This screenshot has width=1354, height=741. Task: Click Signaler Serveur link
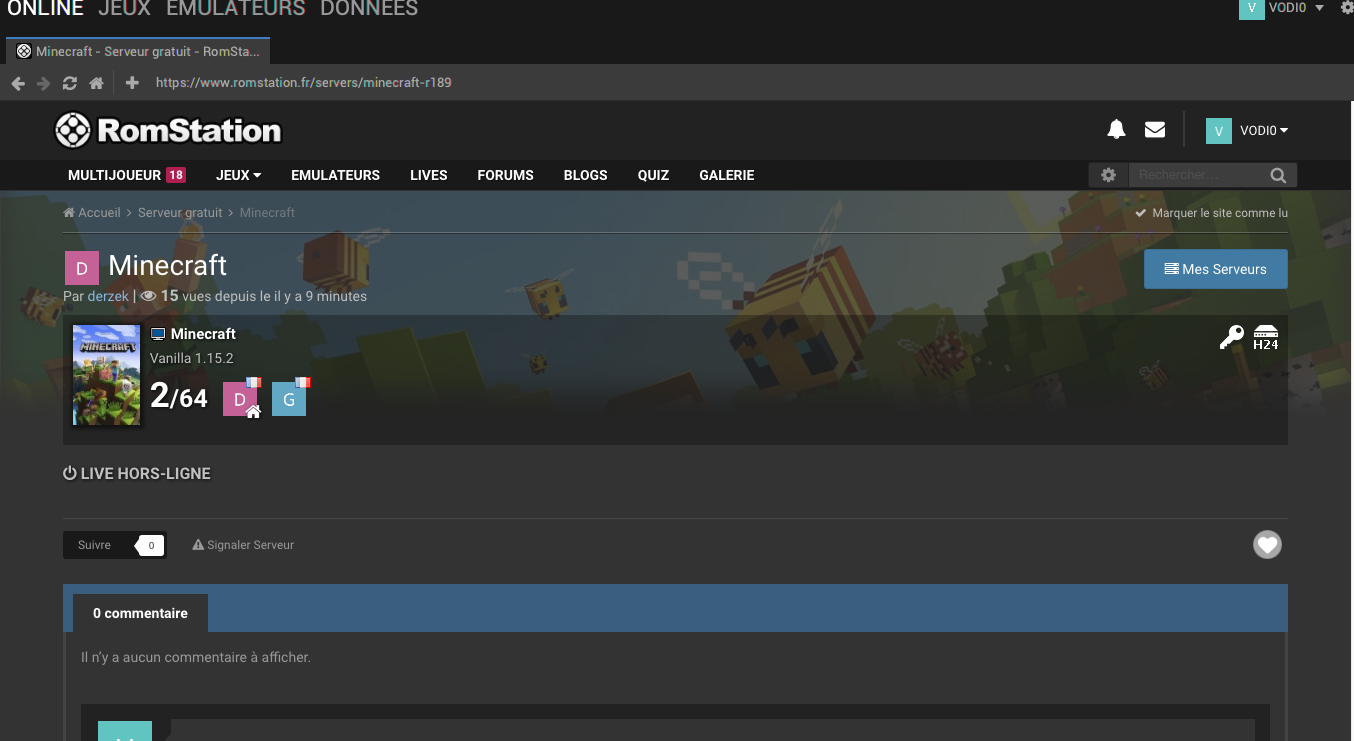point(243,545)
